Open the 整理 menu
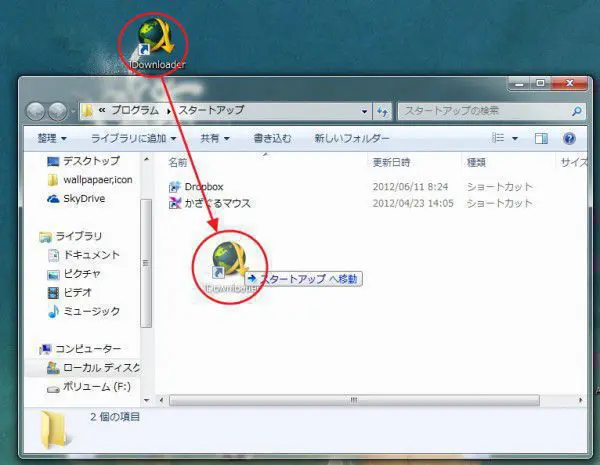The width and height of the screenshot is (600, 465). pyautogui.click(x=52, y=138)
